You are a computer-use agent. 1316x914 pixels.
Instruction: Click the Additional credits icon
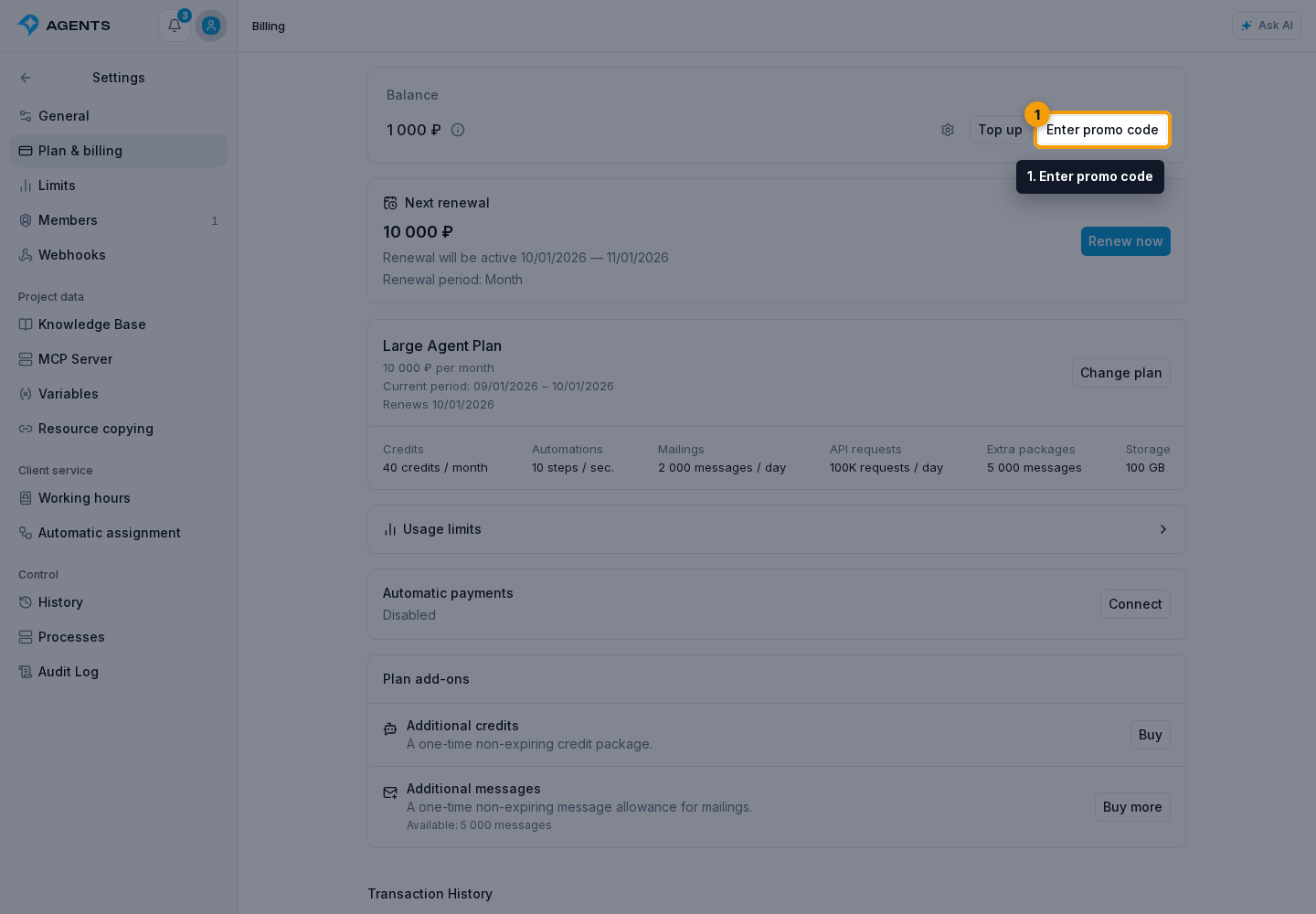pyautogui.click(x=390, y=729)
